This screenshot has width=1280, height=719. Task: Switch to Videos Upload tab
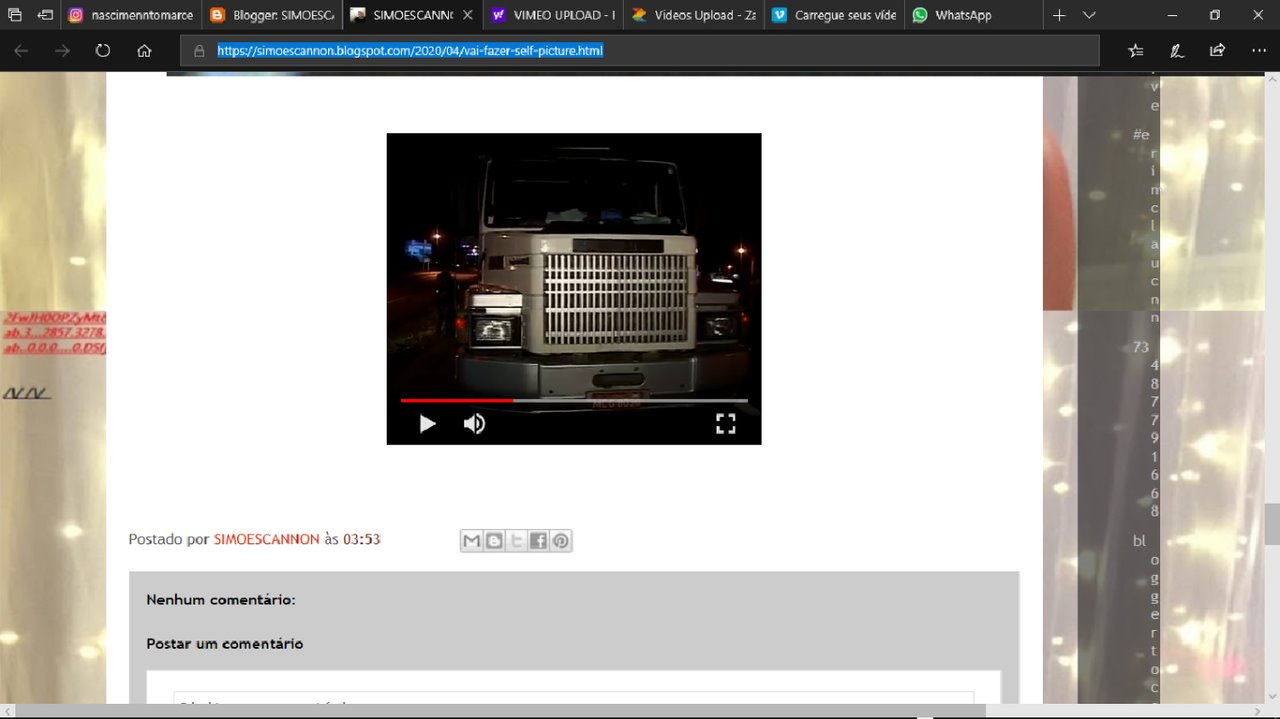click(693, 15)
